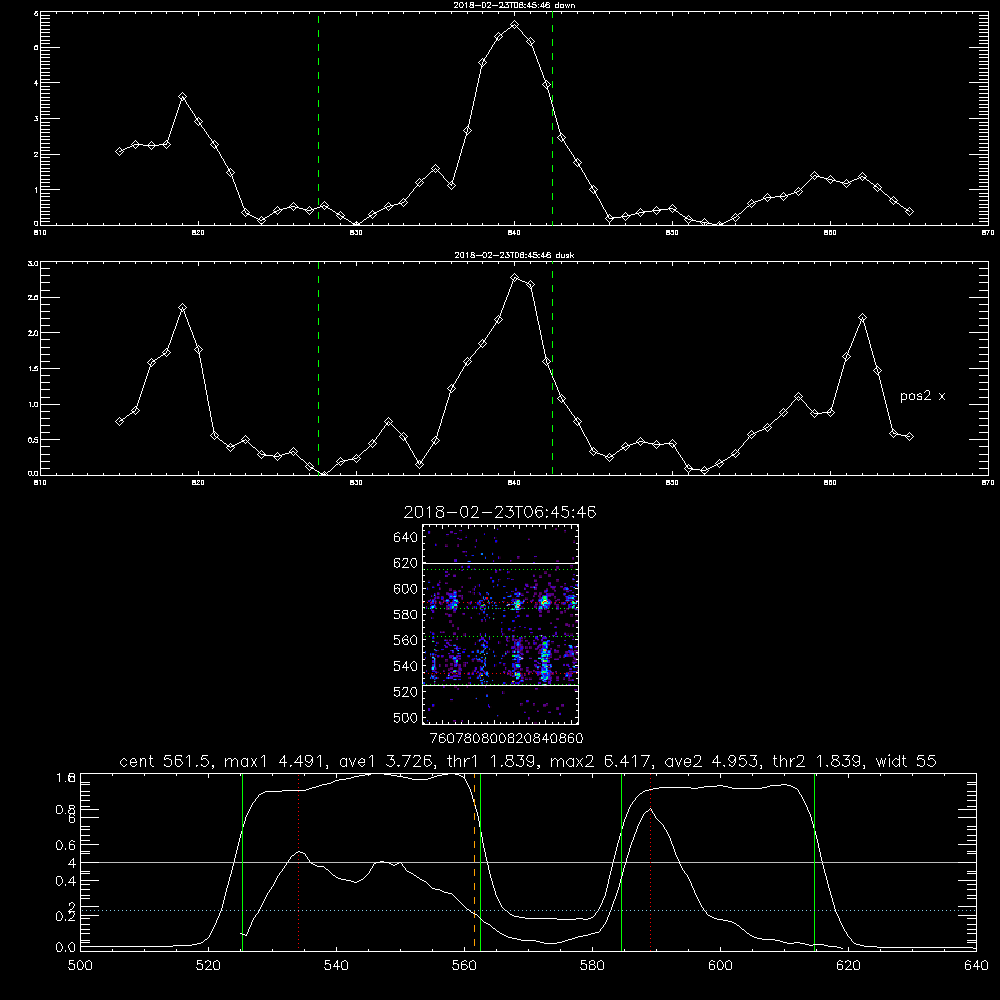Click the 'max2 6.417' value in the stats line
The width and height of the screenshot is (1000, 1000).
point(599,761)
